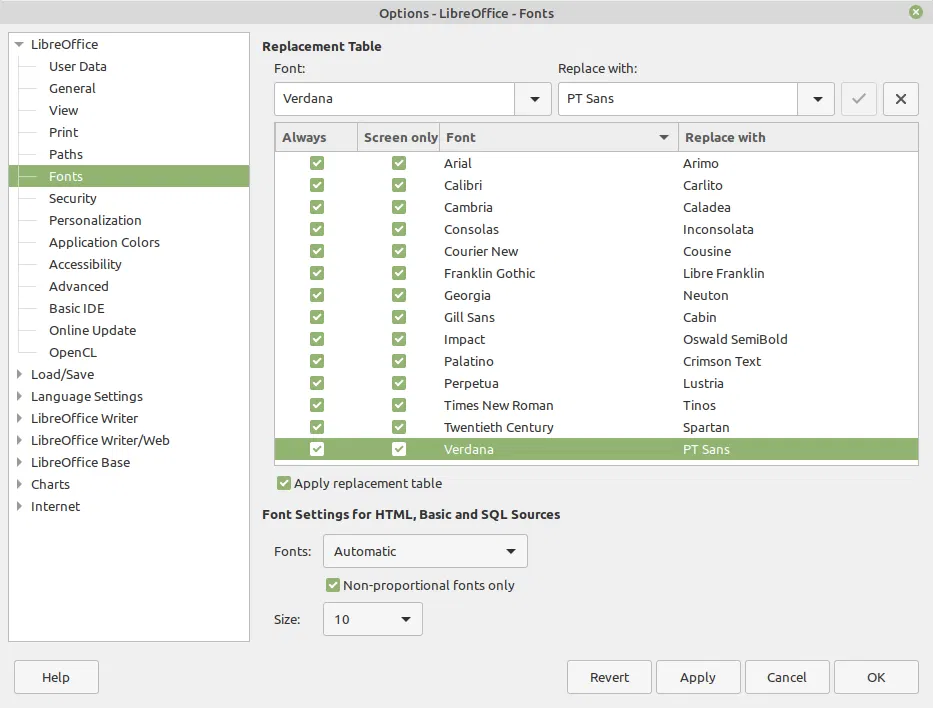Uncheck Screen only for Calibri row

399,185
